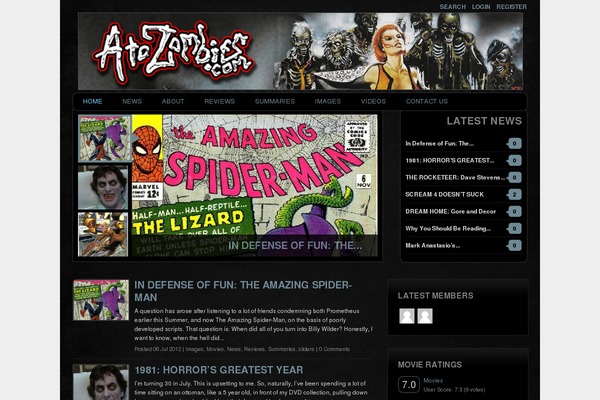This screenshot has height=400, width=600.
Task: Click the 'sliders' category link in post meta
Action: (x=306, y=349)
